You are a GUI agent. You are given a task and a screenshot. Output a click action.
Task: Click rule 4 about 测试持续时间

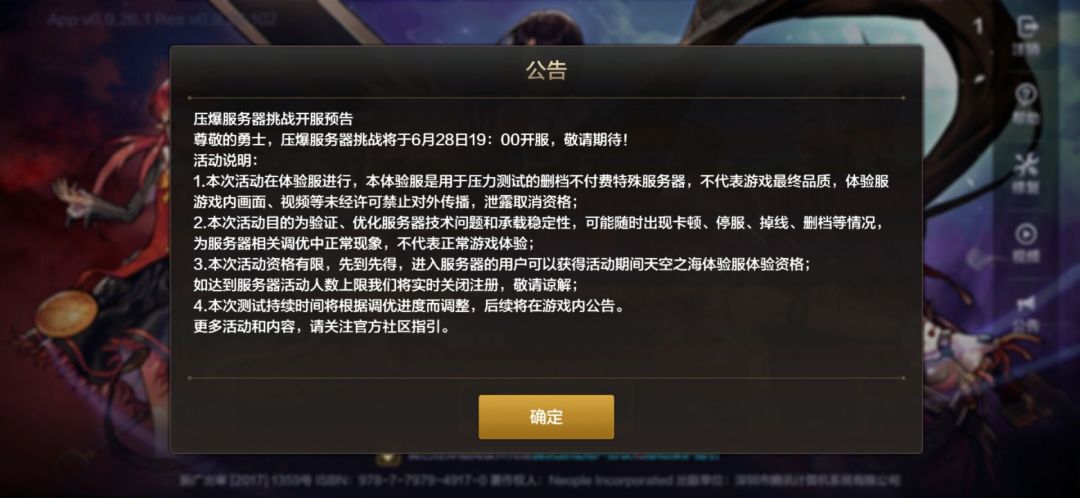[x=409, y=306]
